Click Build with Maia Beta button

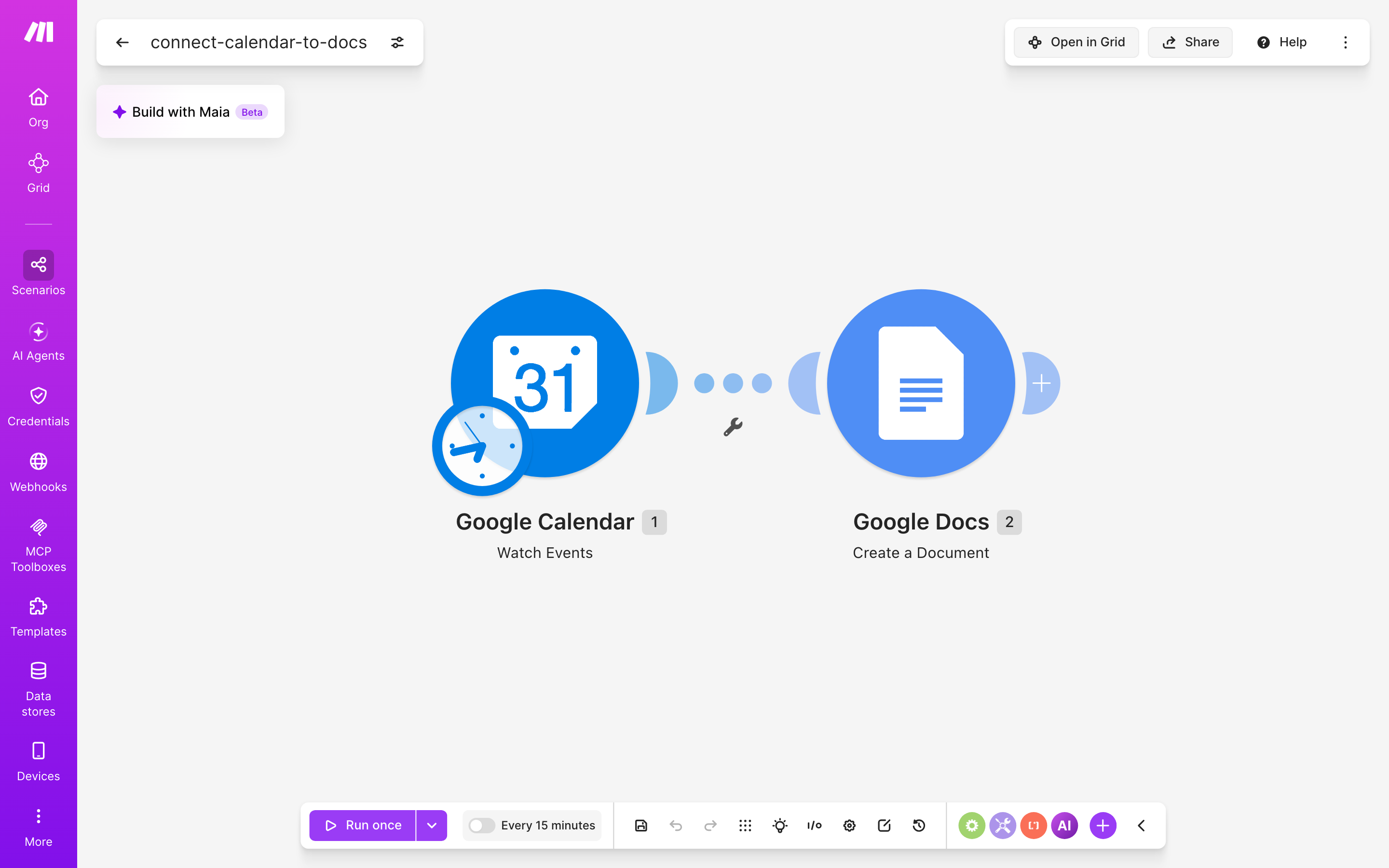coord(191,112)
